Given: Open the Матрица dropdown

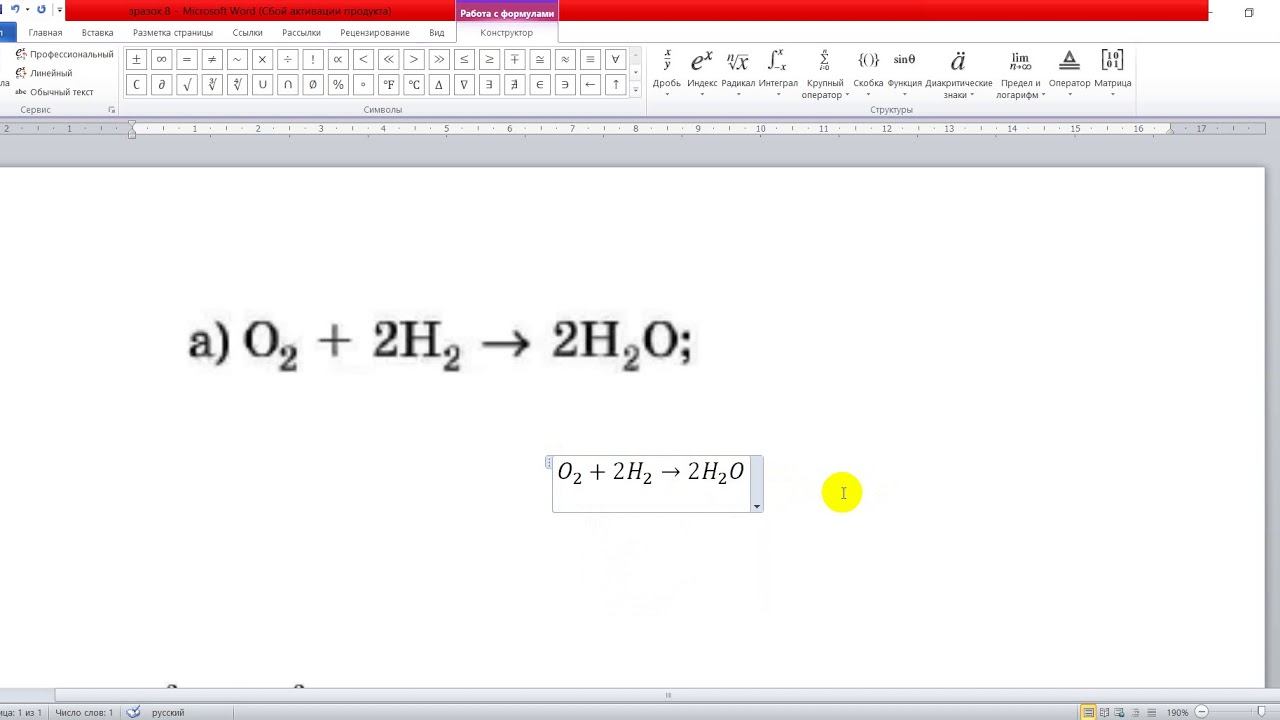Looking at the screenshot, I should click(x=1112, y=74).
